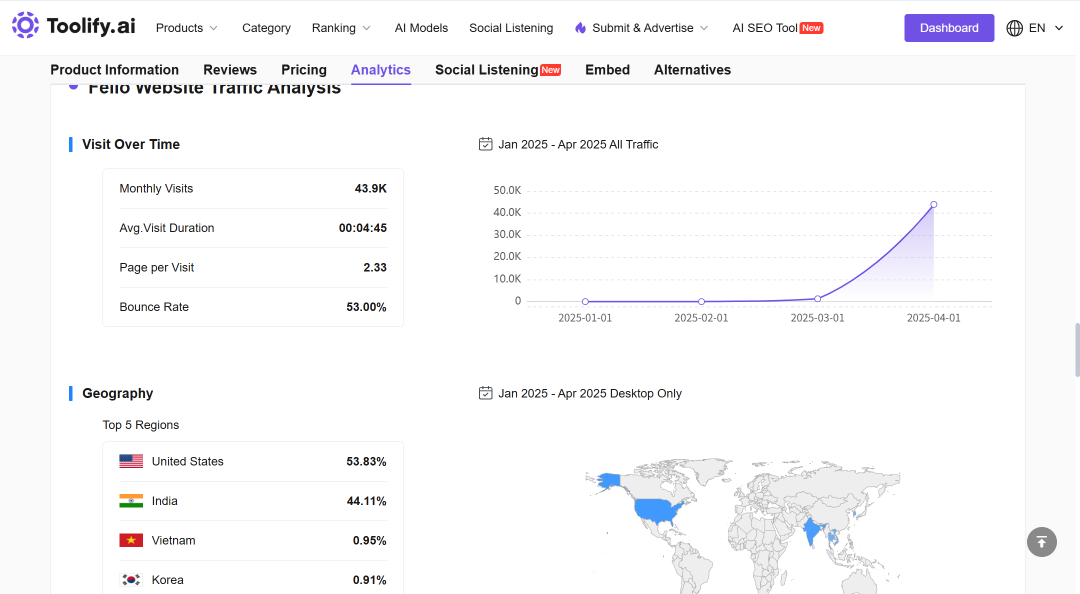Click the India flag icon
Viewport: 1080px width, 594px height.
click(x=131, y=501)
